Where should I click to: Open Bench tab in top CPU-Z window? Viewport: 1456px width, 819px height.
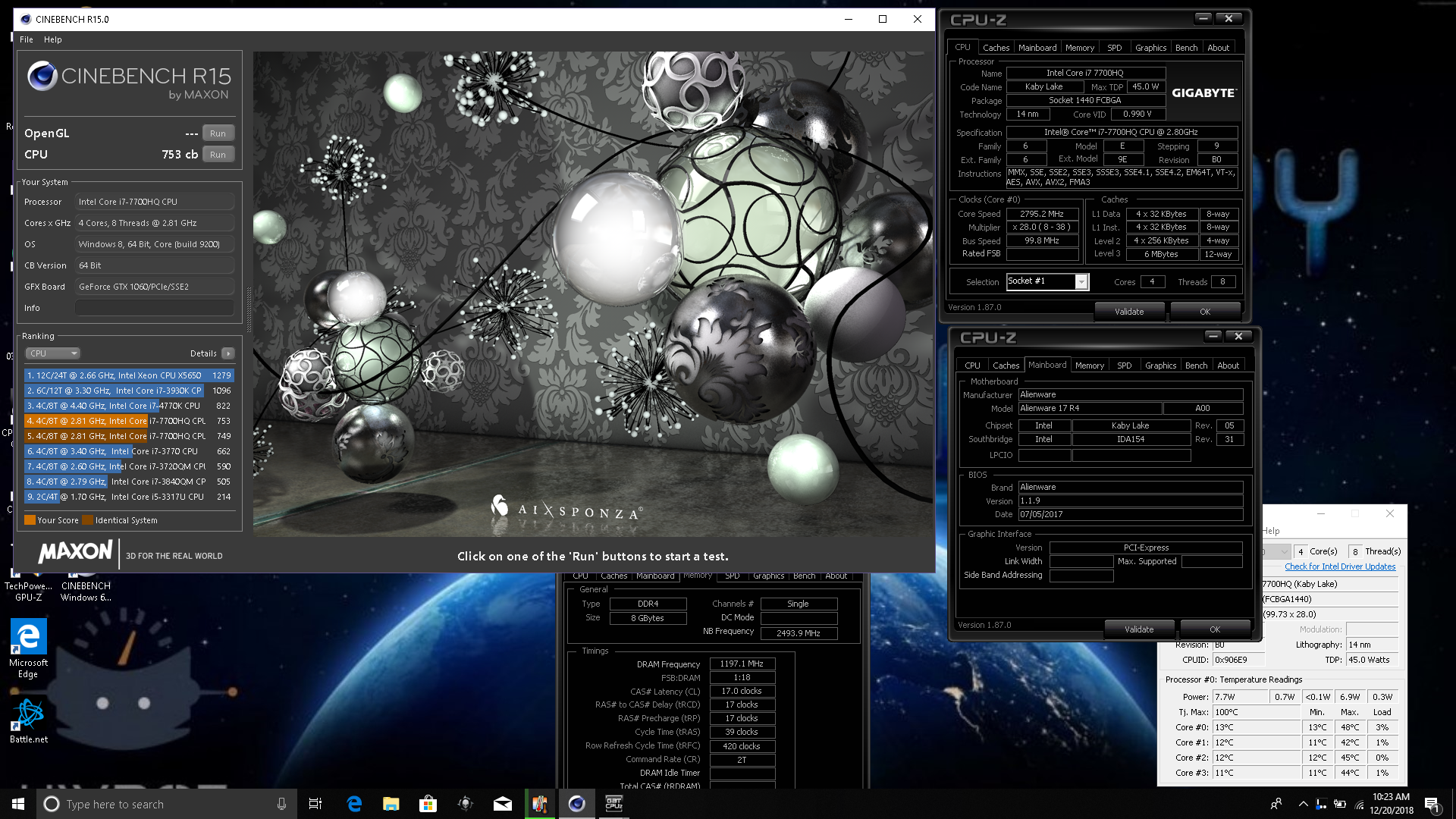1186,48
